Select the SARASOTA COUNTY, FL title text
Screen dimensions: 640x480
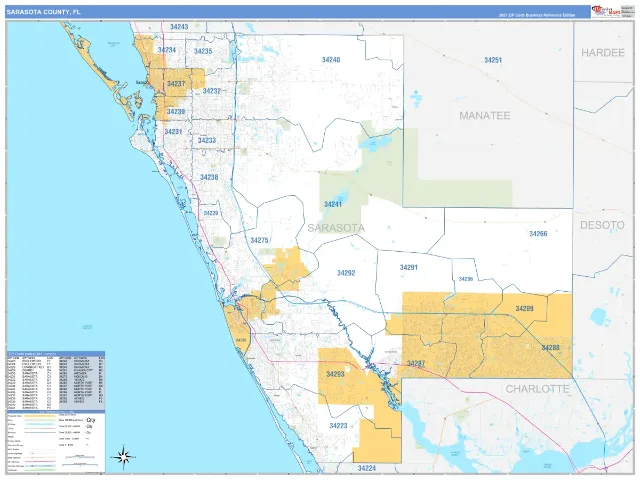point(44,12)
